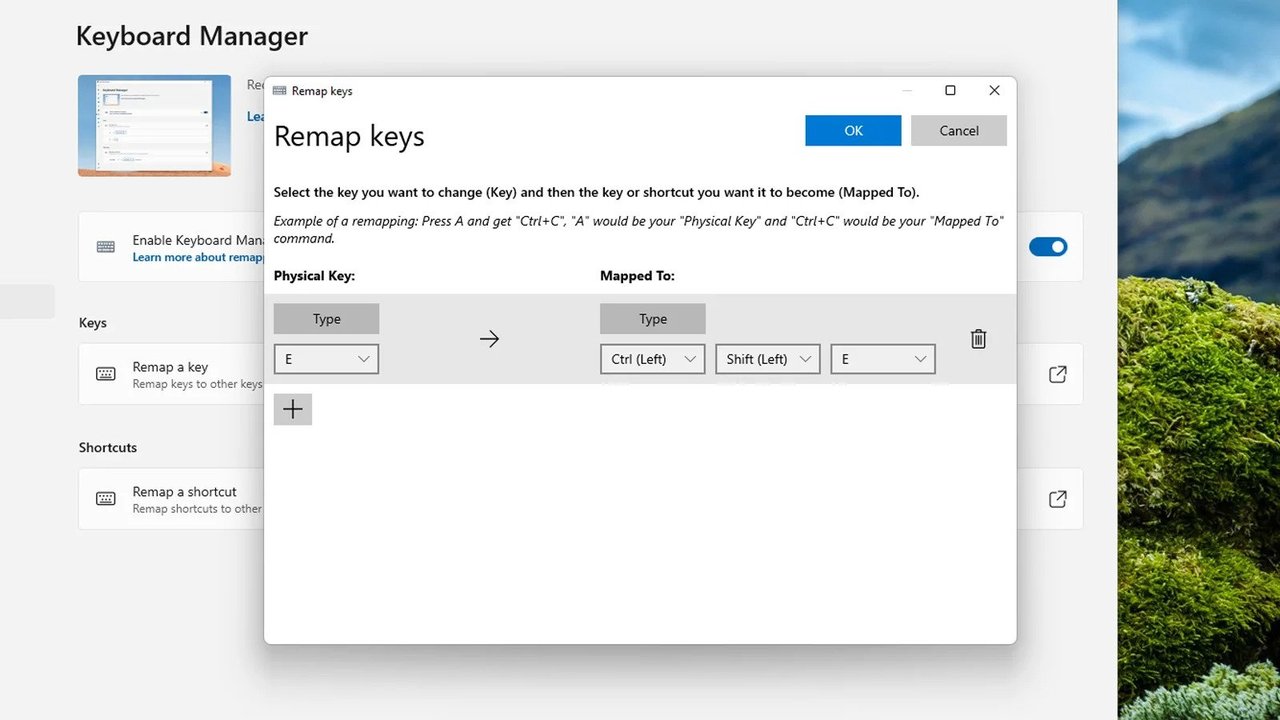Viewport: 1280px width, 720px height.
Task: Delete the E key remapping row
Action: (978, 339)
